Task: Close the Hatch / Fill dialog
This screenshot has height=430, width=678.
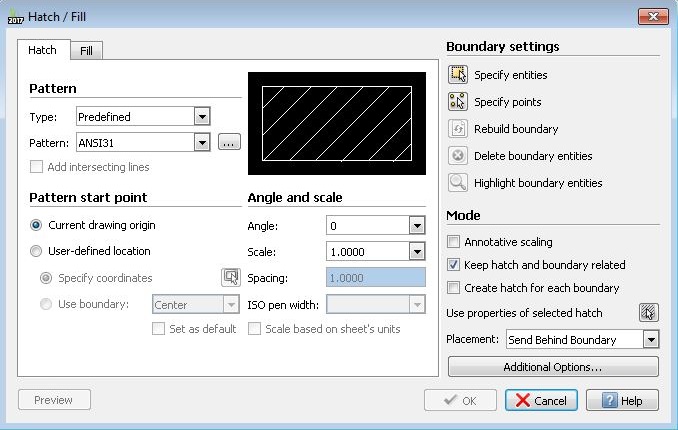Action: tap(653, 16)
